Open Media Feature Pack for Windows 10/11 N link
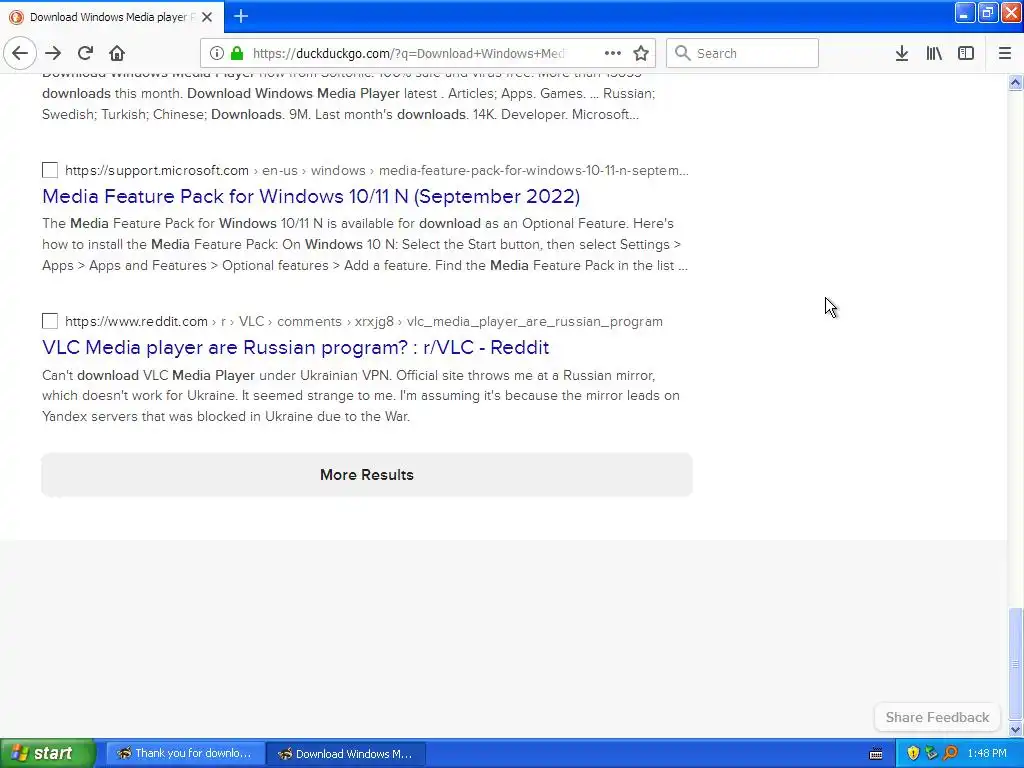This screenshot has height=768, width=1024. click(311, 196)
